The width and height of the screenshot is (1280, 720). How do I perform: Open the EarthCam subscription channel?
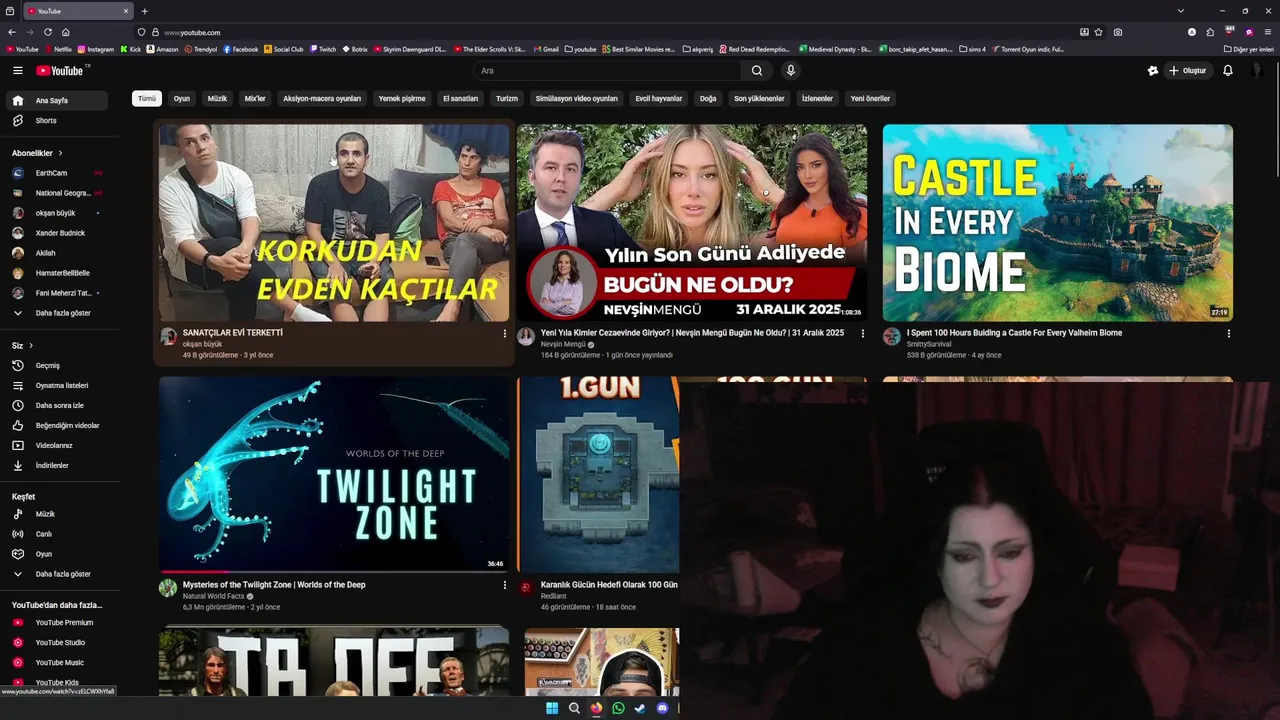[56, 173]
